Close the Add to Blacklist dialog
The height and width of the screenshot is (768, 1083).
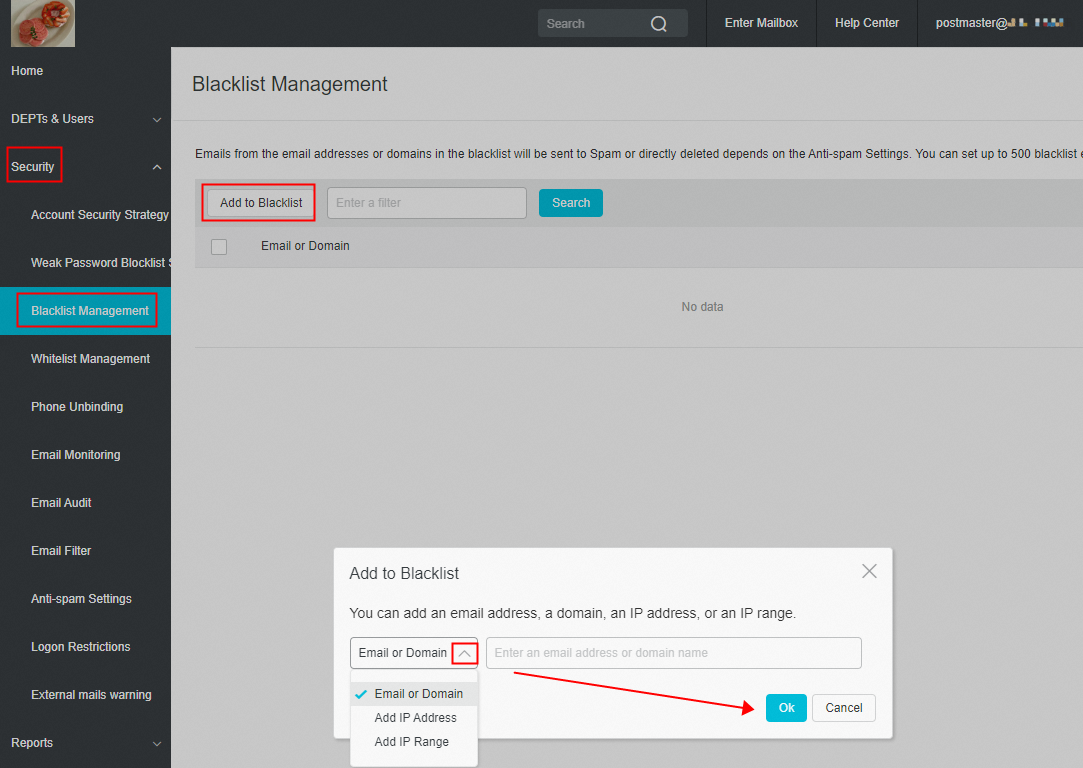tap(869, 571)
